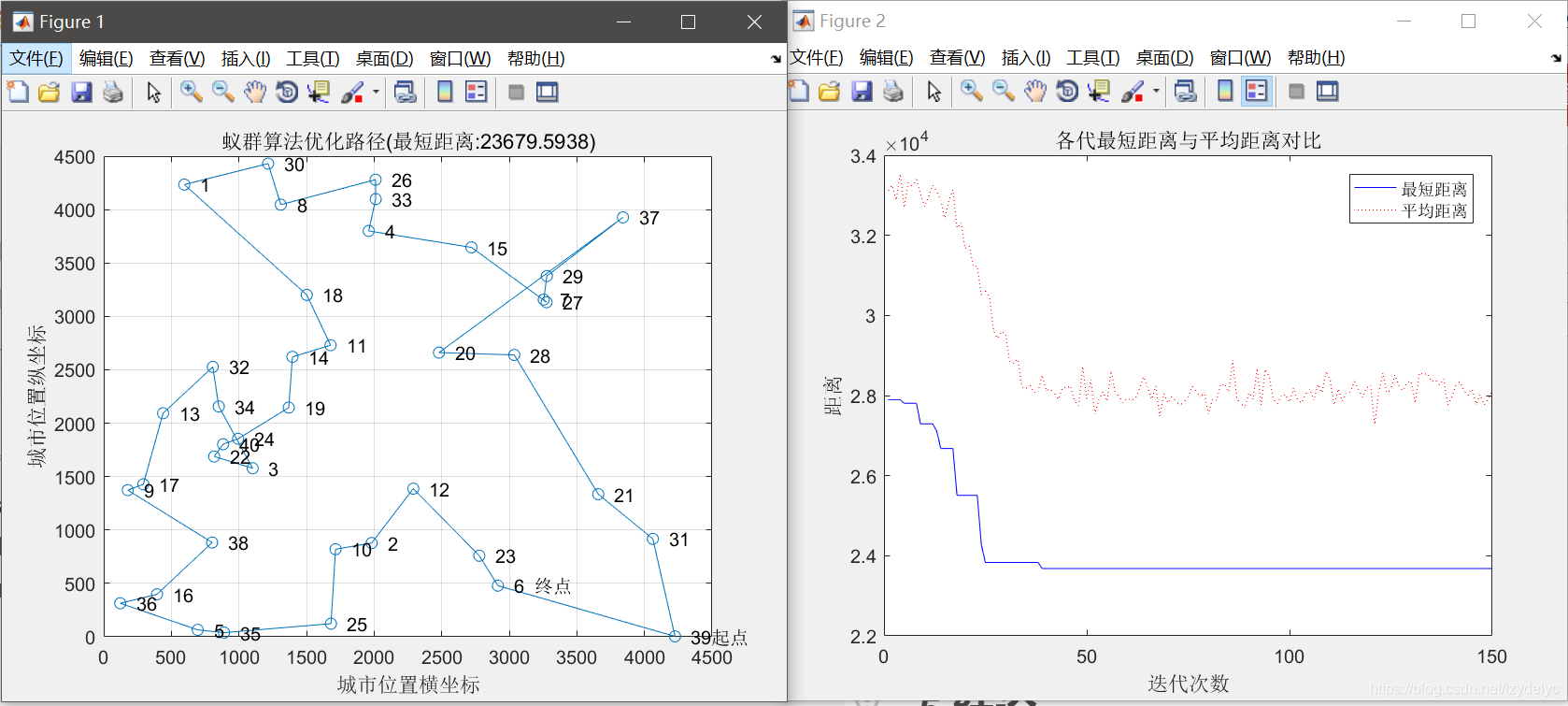
Task: Open 桌面(D) menu in Figure 1
Action: pos(385,58)
